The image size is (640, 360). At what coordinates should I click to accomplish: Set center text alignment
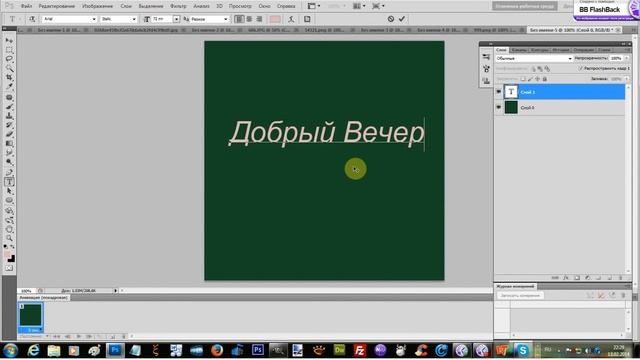pyautogui.click(x=249, y=19)
